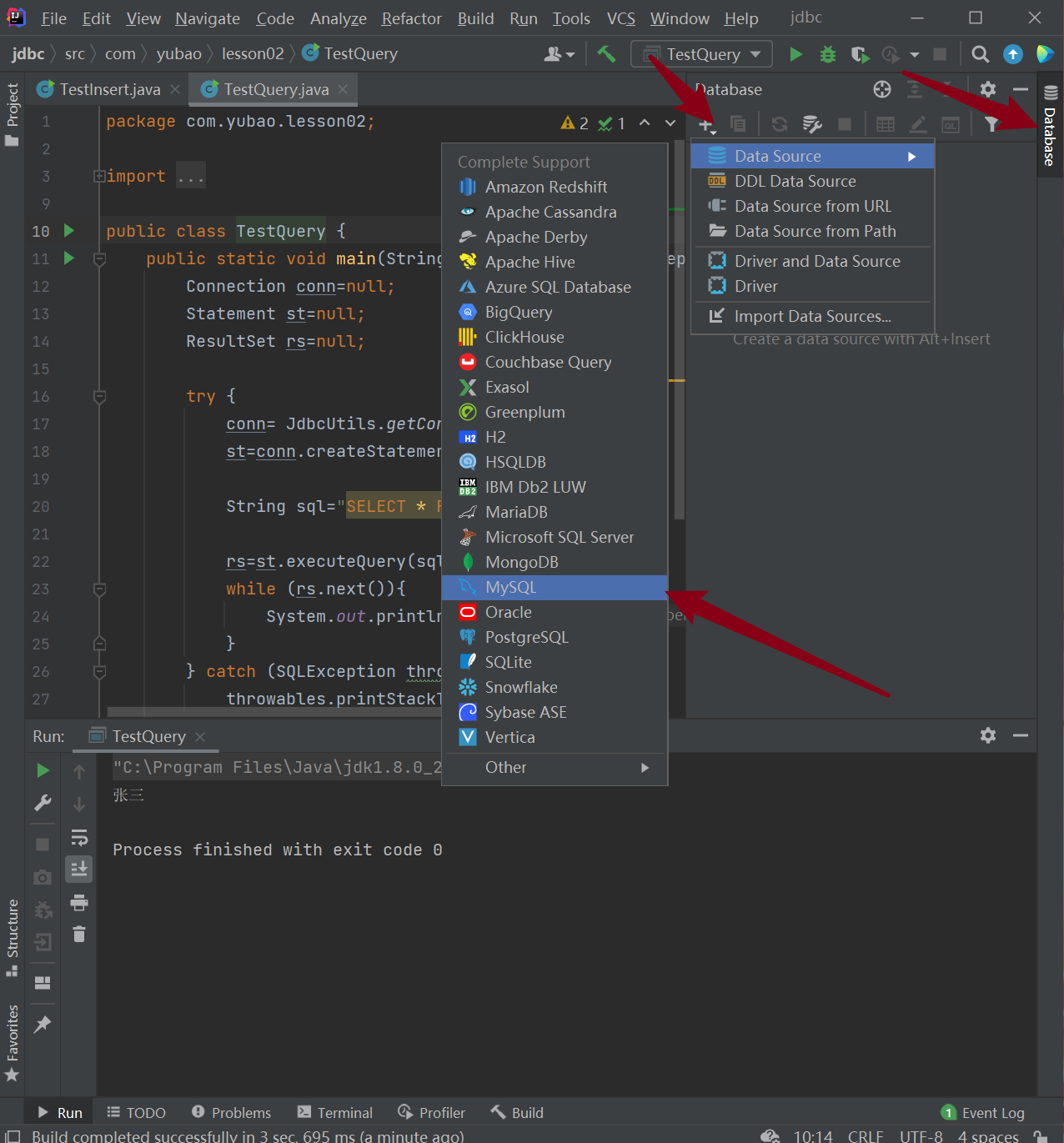Go to previous highlighted error arrow
The height and width of the screenshot is (1143, 1064).
click(x=645, y=123)
